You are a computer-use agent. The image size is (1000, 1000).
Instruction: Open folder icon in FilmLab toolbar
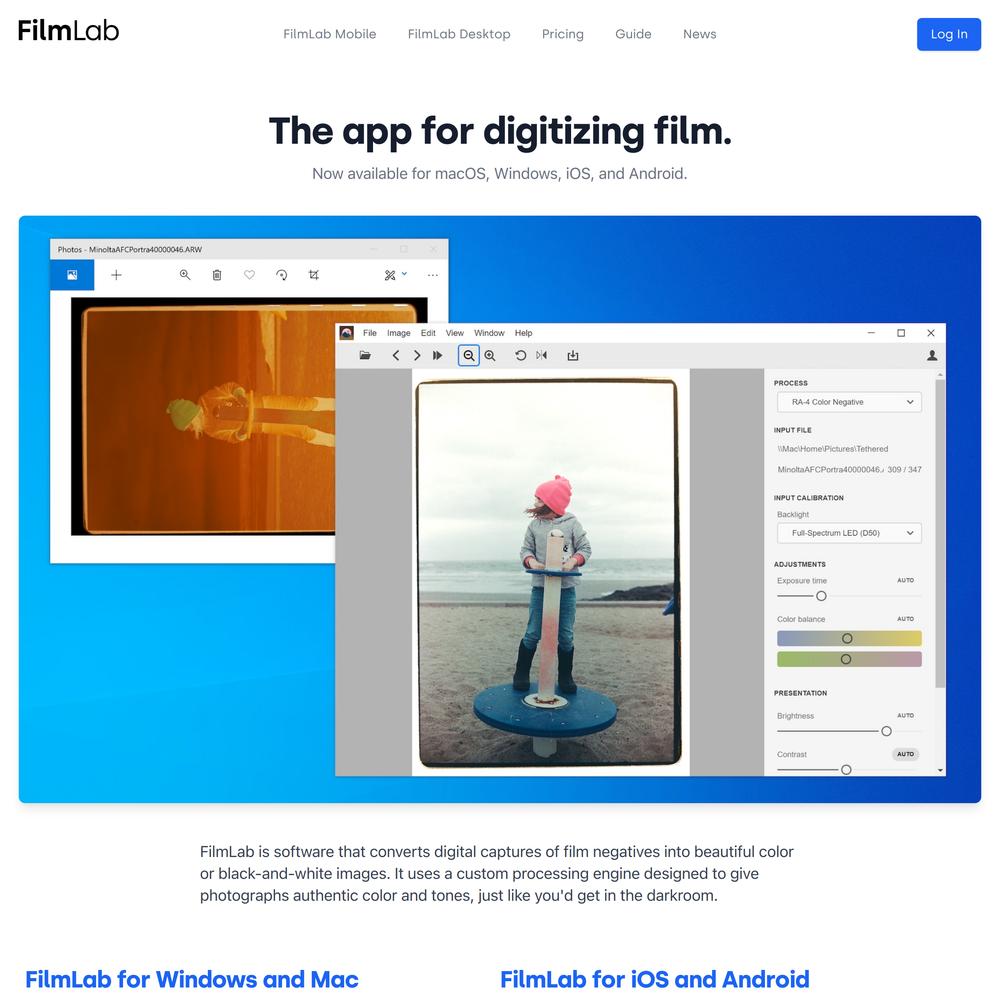coord(365,355)
